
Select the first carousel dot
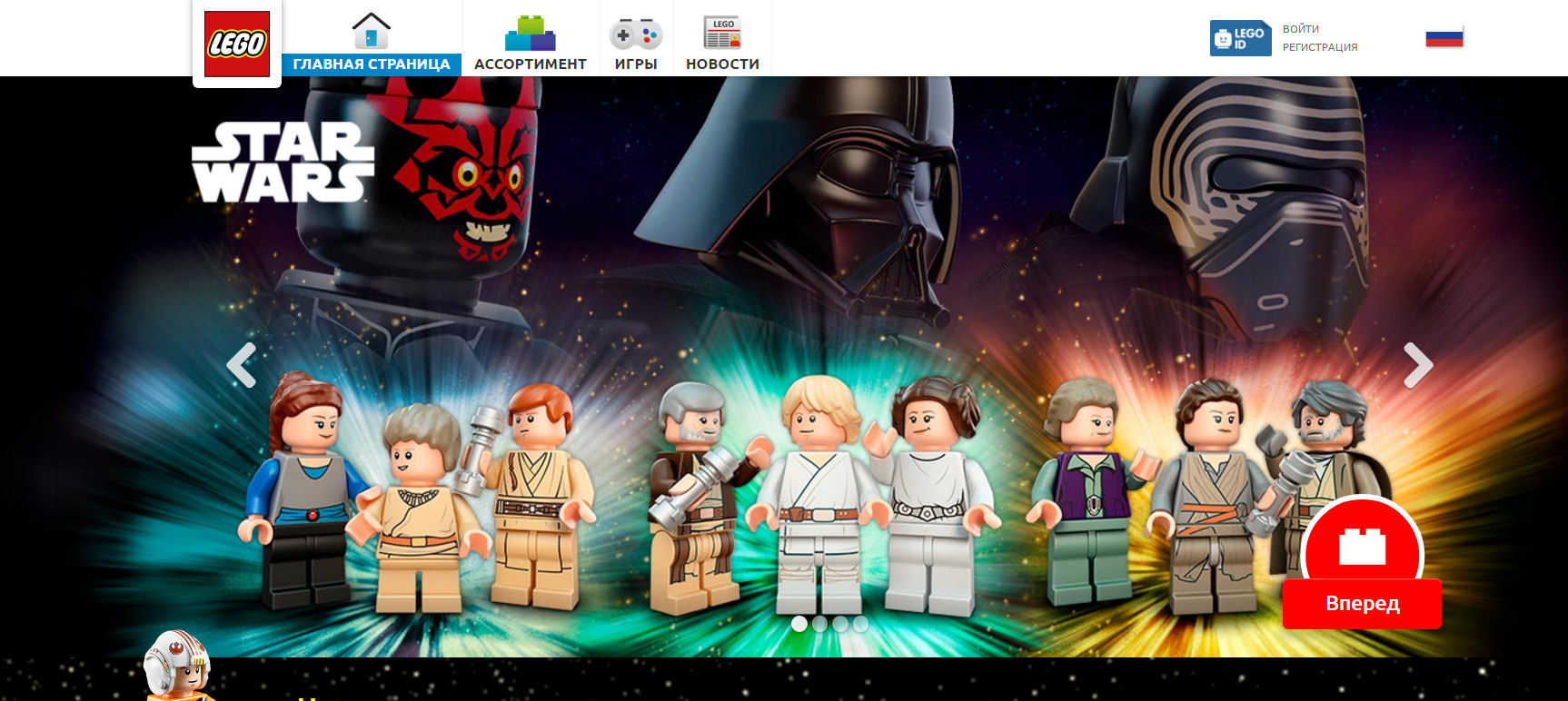coord(799,624)
